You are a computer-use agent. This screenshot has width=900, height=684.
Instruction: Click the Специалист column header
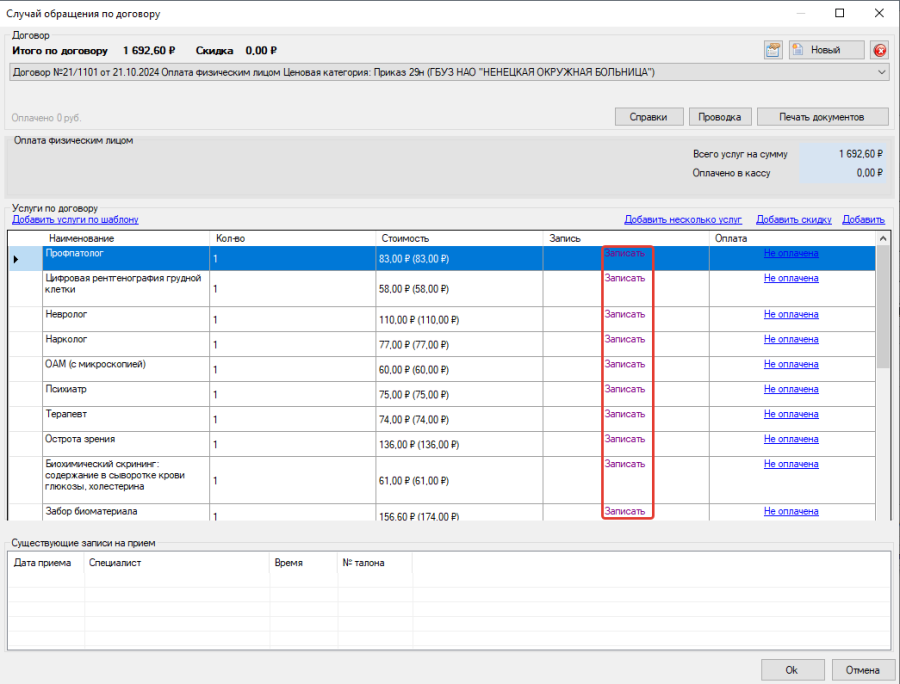(x=177, y=563)
